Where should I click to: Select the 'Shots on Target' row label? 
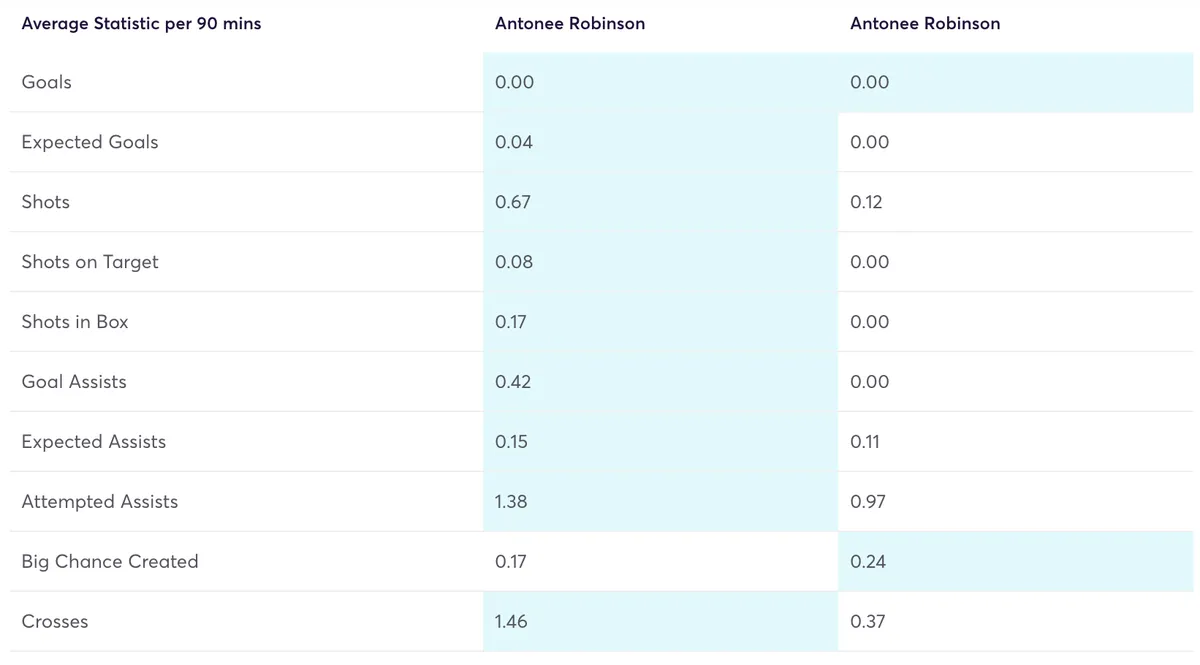[90, 262]
